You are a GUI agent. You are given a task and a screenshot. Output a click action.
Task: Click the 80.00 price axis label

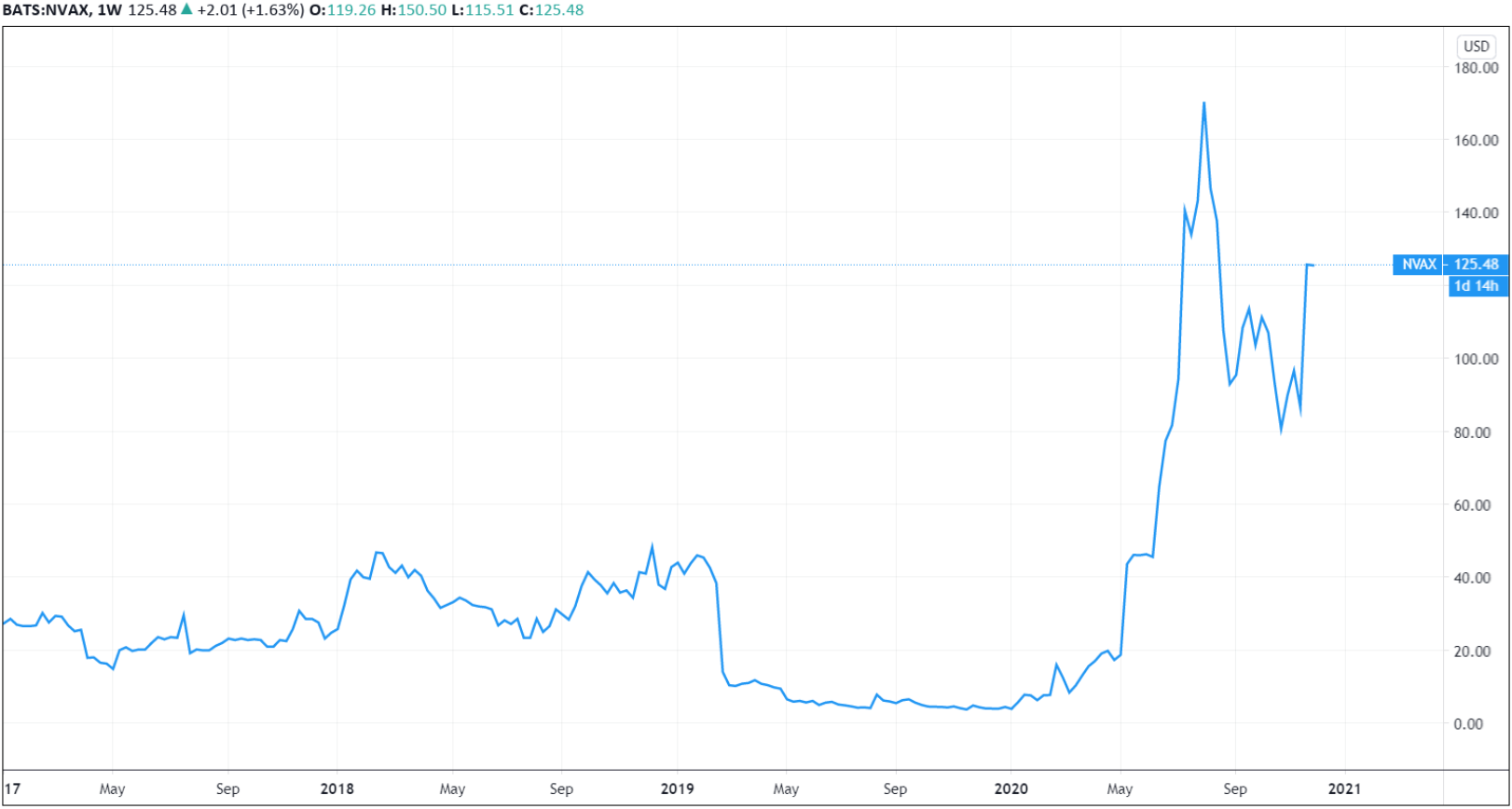coord(1472,432)
